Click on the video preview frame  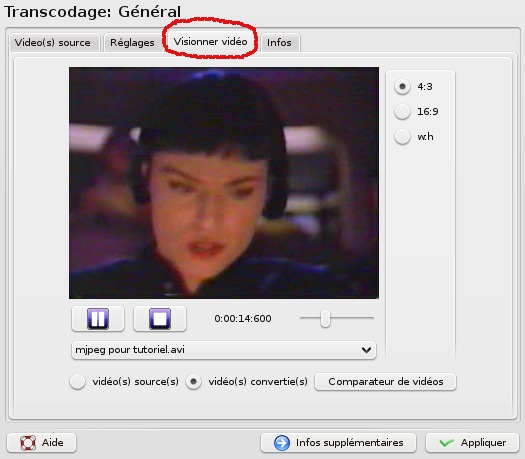(224, 183)
